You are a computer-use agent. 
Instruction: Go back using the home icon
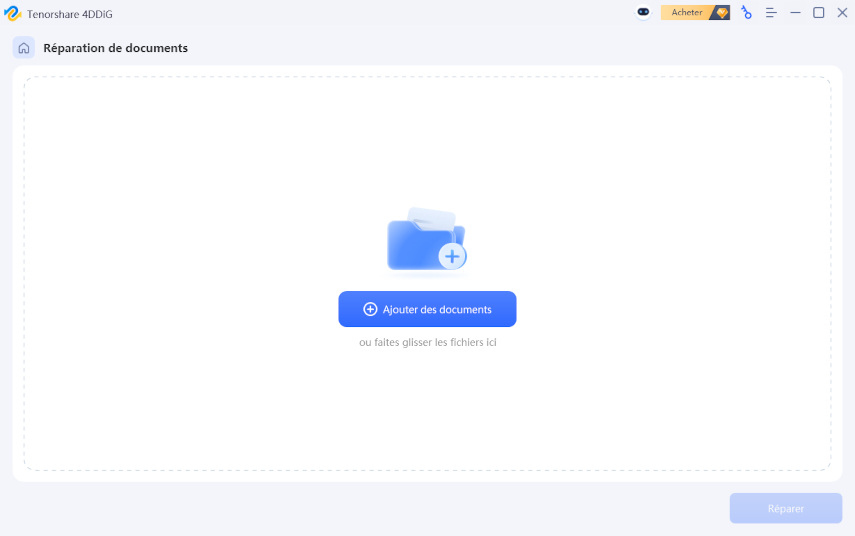click(x=23, y=48)
